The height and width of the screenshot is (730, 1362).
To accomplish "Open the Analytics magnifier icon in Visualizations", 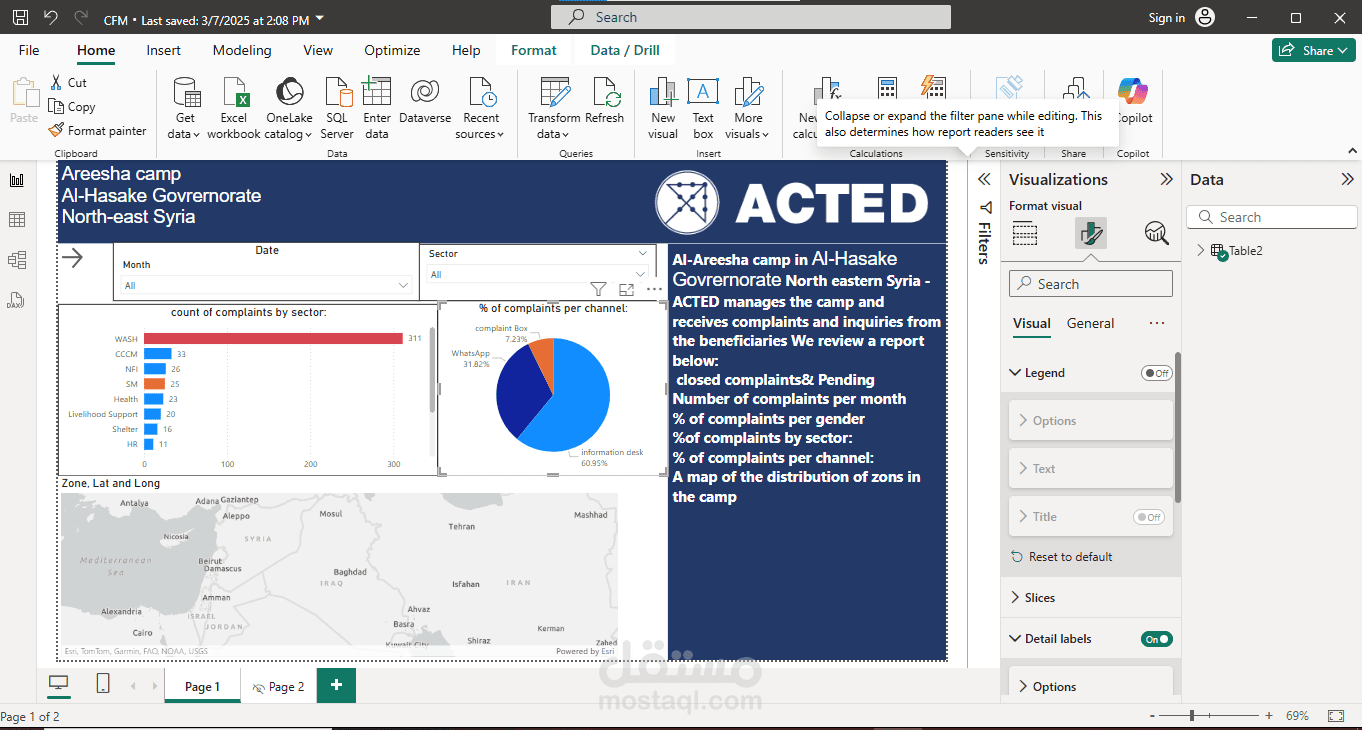I will point(1156,233).
